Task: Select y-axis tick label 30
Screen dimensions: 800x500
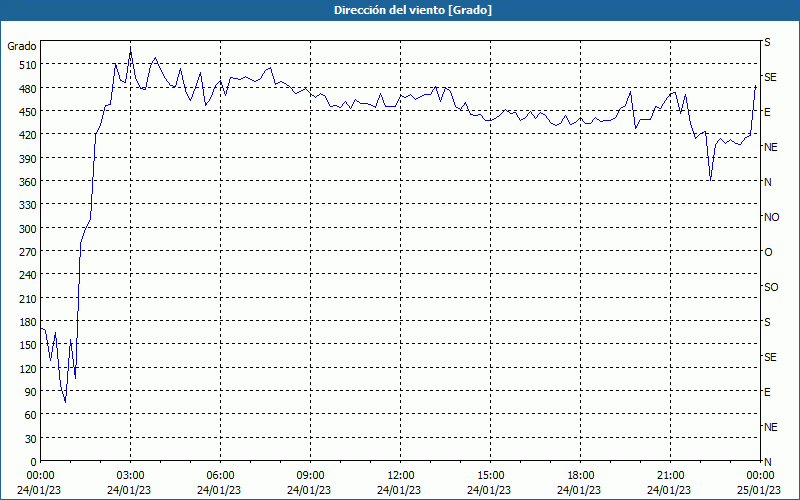Action: tap(30, 439)
